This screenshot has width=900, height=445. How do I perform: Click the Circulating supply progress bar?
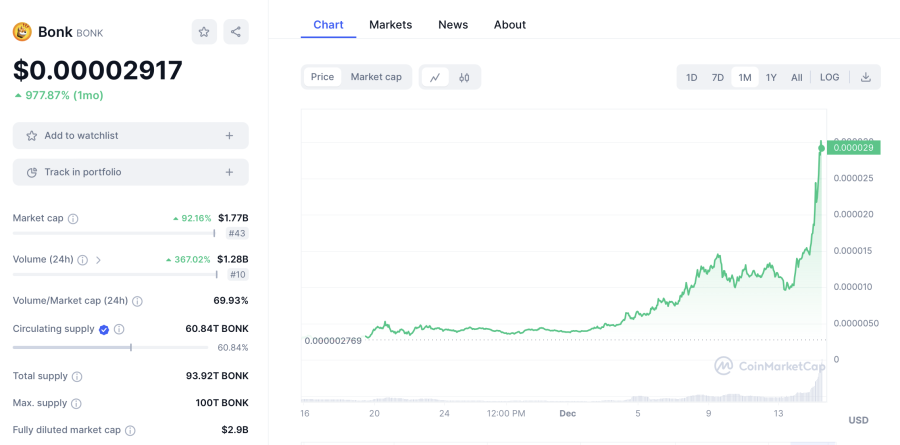[110, 347]
